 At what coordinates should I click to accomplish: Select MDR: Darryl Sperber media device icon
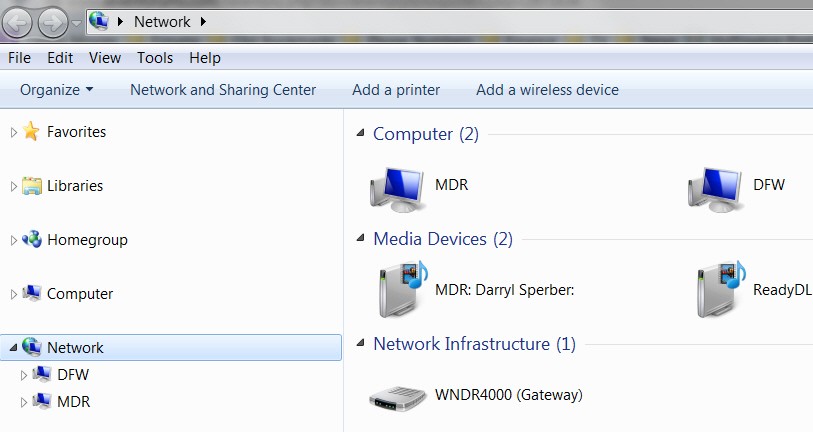tap(403, 289)
